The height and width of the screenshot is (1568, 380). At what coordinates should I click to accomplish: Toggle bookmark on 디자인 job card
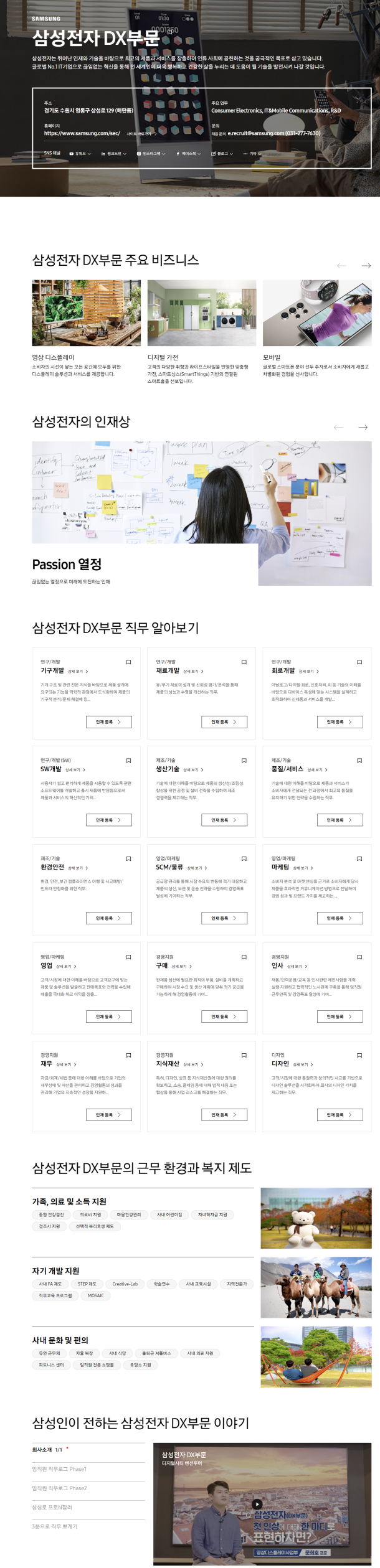tap(359, 1055)
